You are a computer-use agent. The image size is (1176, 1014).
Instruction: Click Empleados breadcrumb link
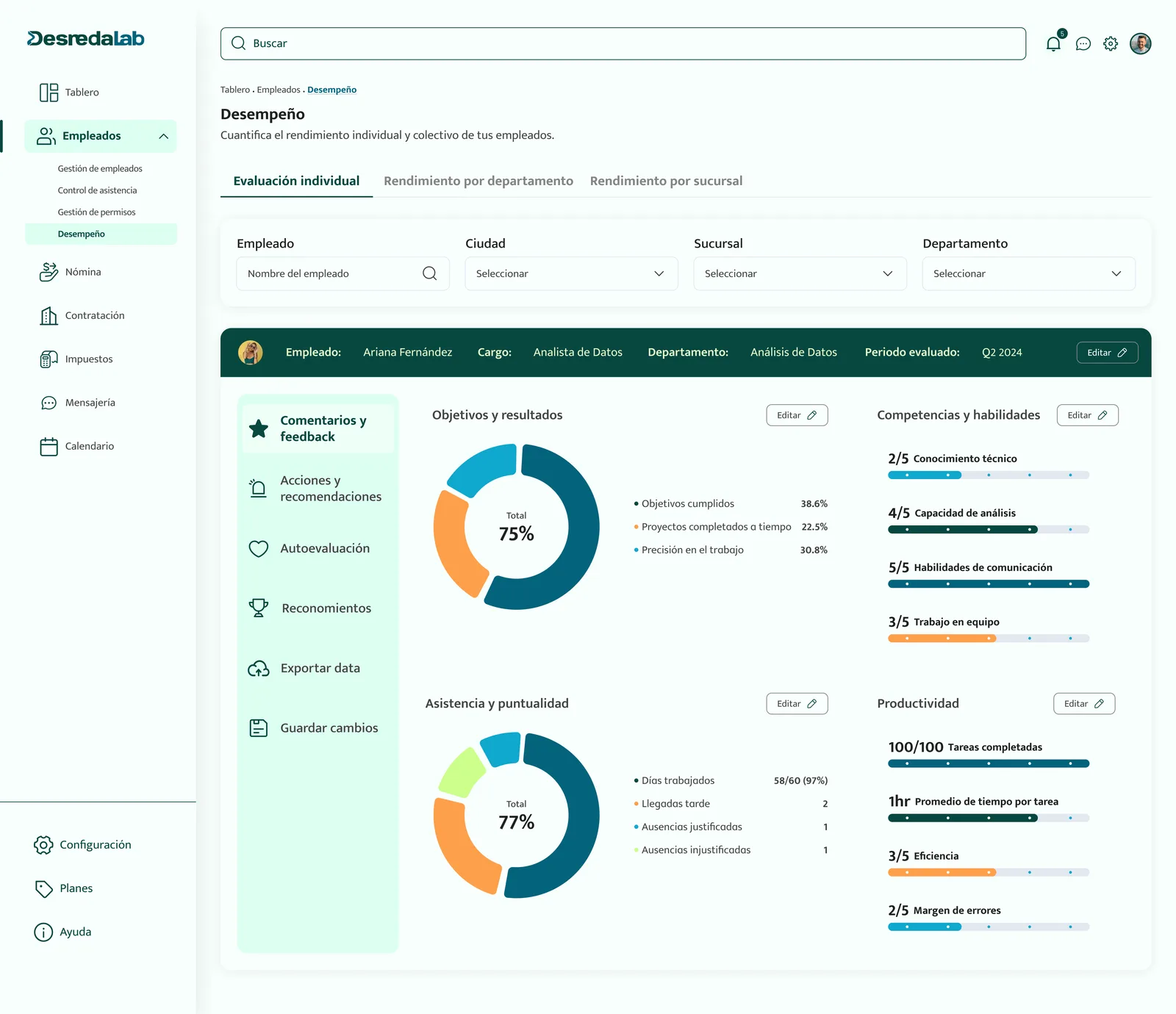(x=279, y=90)
